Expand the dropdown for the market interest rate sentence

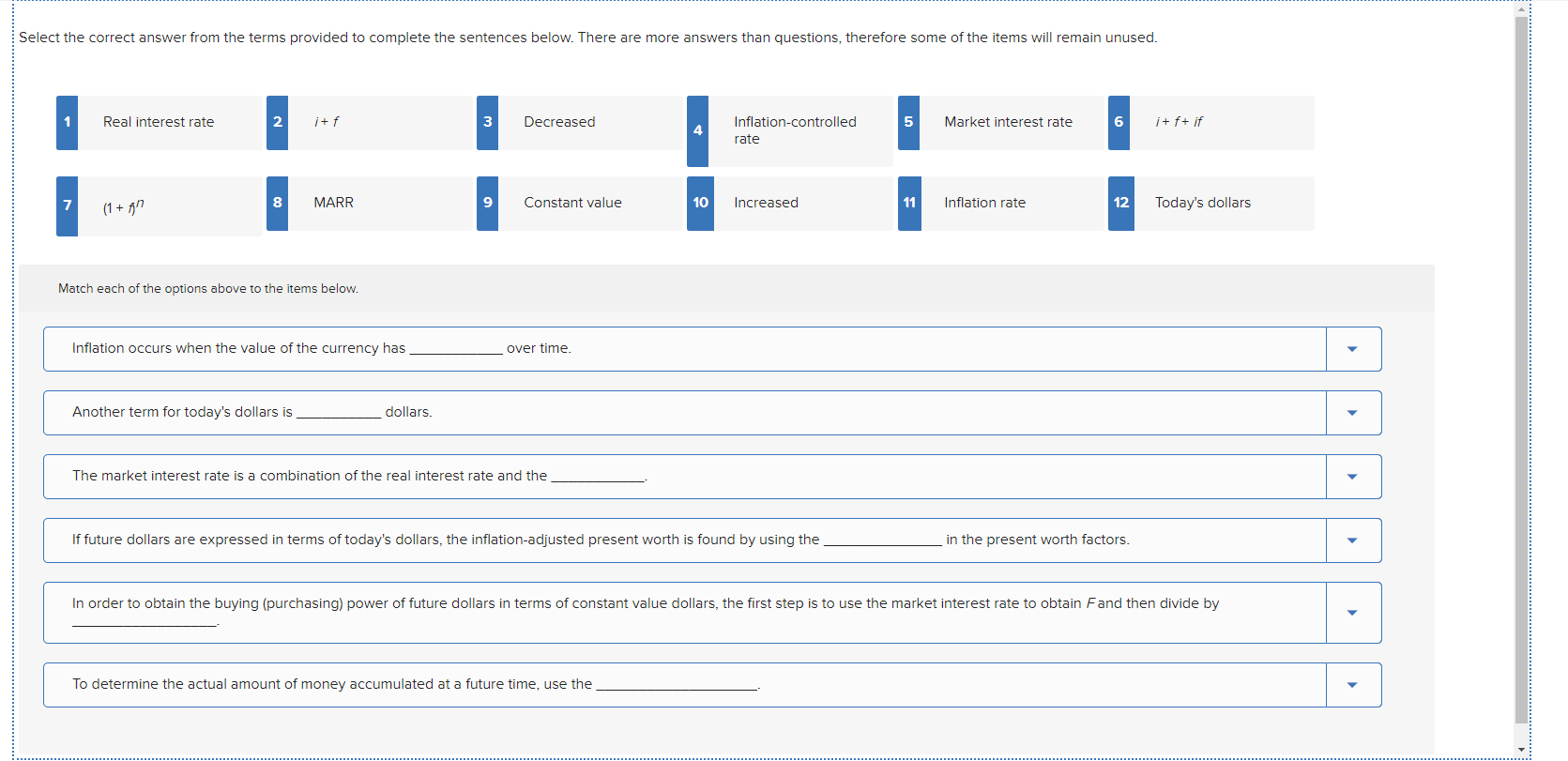coord(1352,476)
